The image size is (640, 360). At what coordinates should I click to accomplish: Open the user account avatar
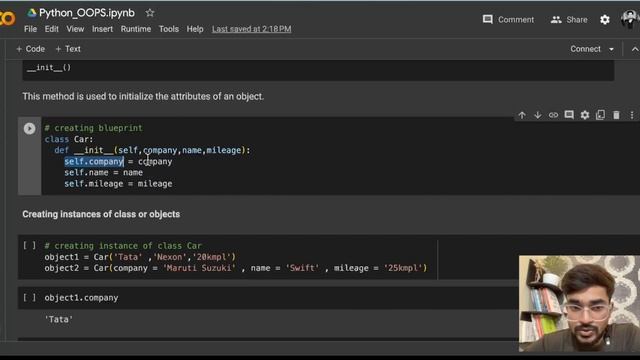pos(630,19)
